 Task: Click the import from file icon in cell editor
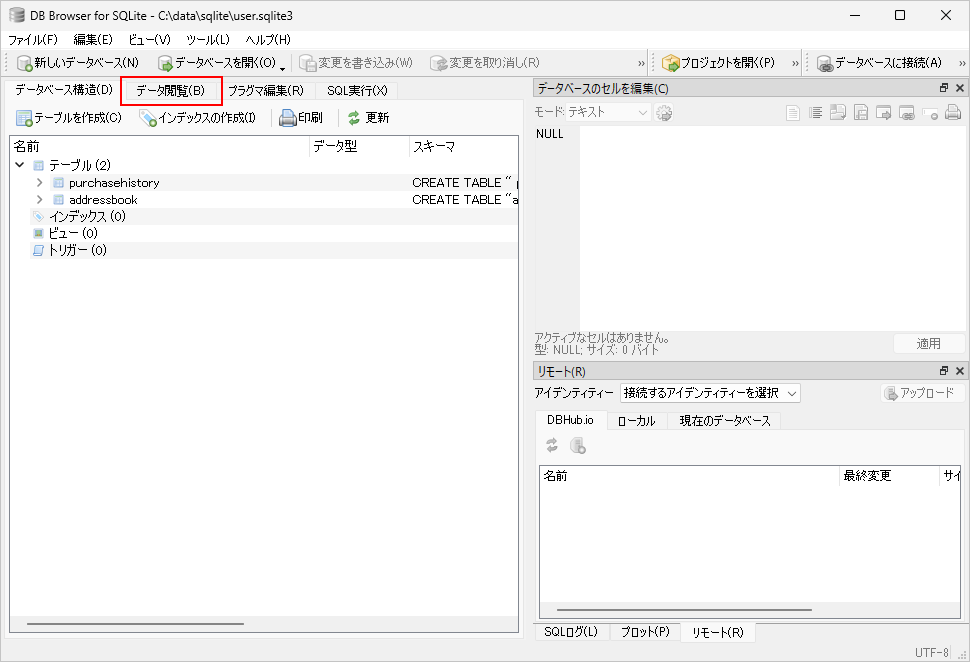[x=838, y=113]
